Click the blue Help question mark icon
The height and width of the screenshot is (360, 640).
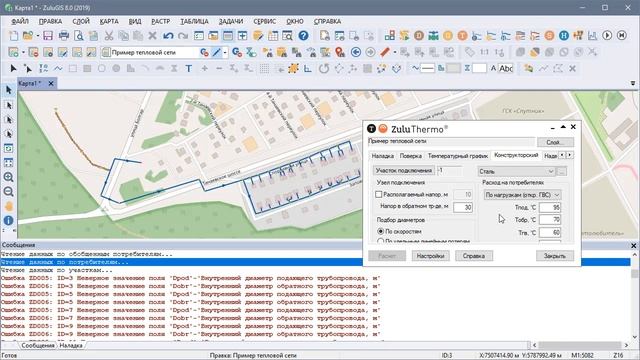pyautogui.click(x=303, y=36)
